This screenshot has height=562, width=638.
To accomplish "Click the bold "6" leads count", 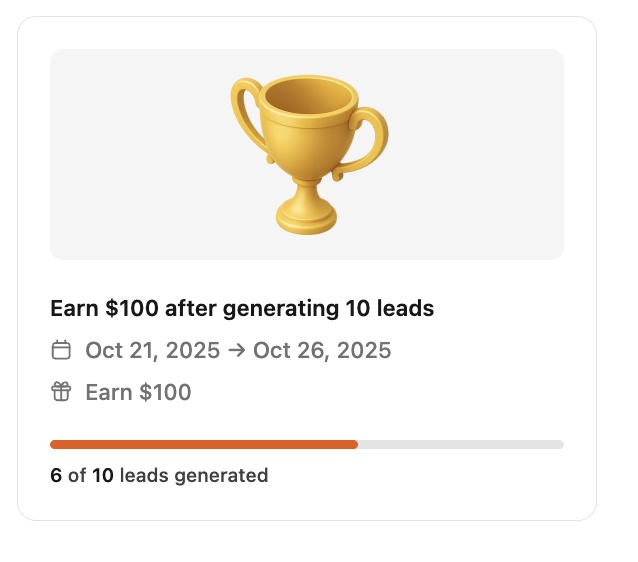I will click(56, 475).
